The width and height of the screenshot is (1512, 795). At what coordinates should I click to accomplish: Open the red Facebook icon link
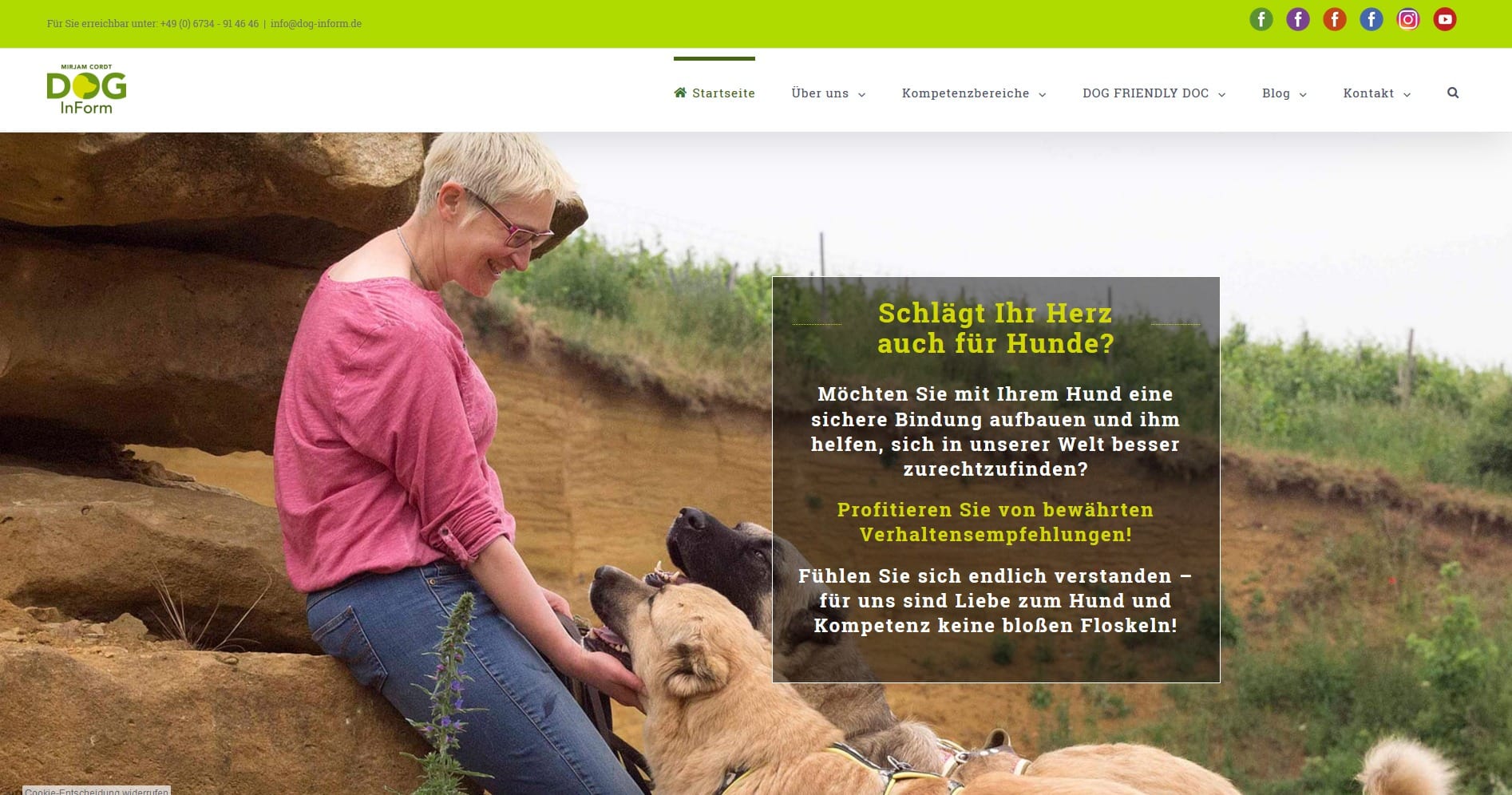[1335, 19]
